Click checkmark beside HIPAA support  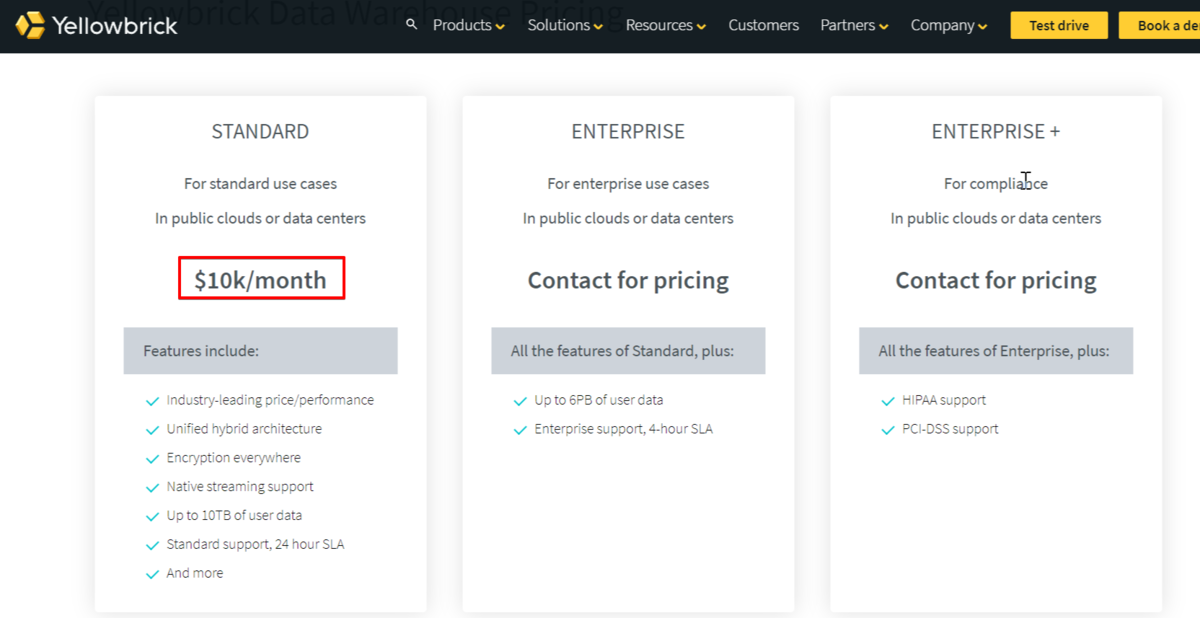888,401
